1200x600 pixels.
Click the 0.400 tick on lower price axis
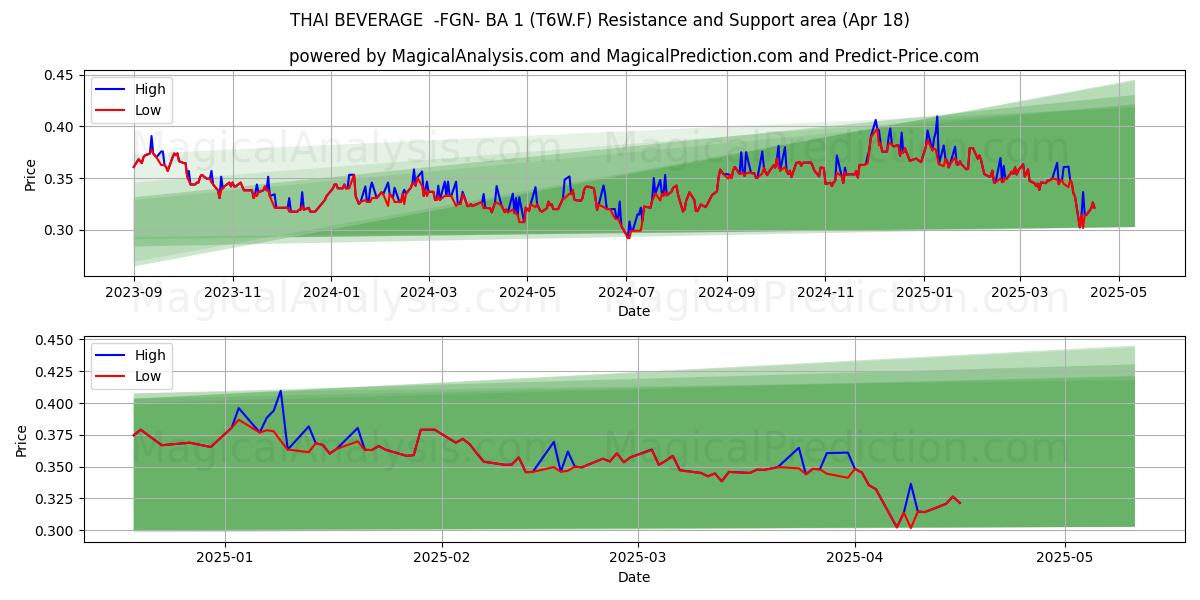(x=55, y=404)
